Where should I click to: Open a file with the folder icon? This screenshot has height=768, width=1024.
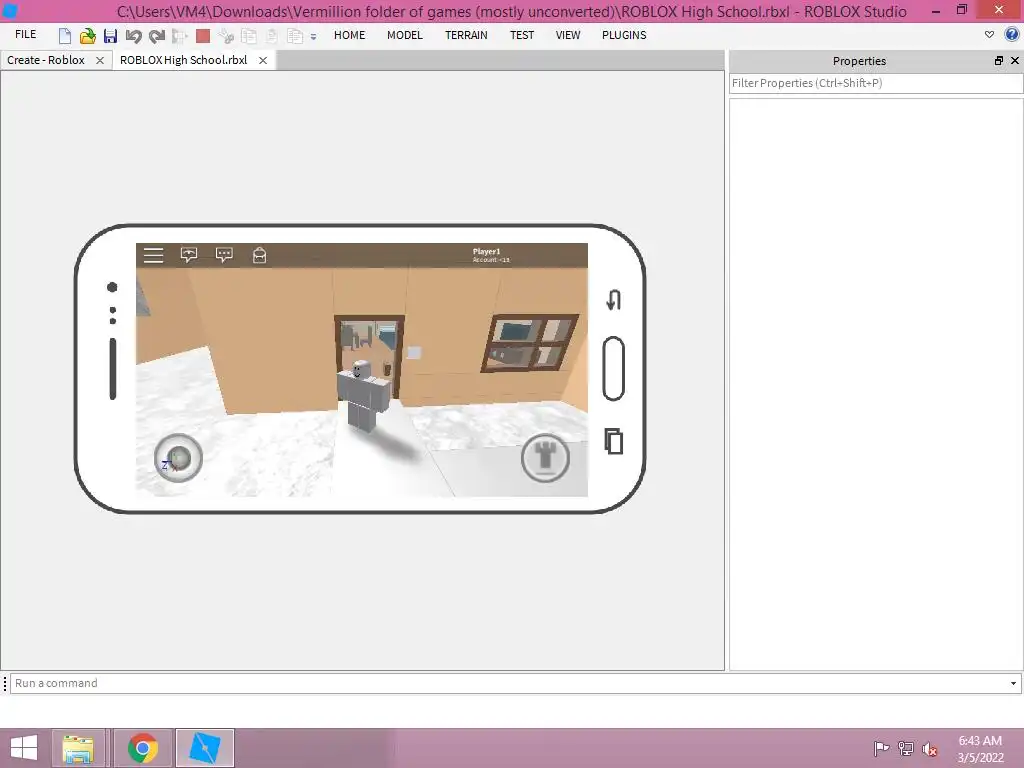tap(87, 36)
